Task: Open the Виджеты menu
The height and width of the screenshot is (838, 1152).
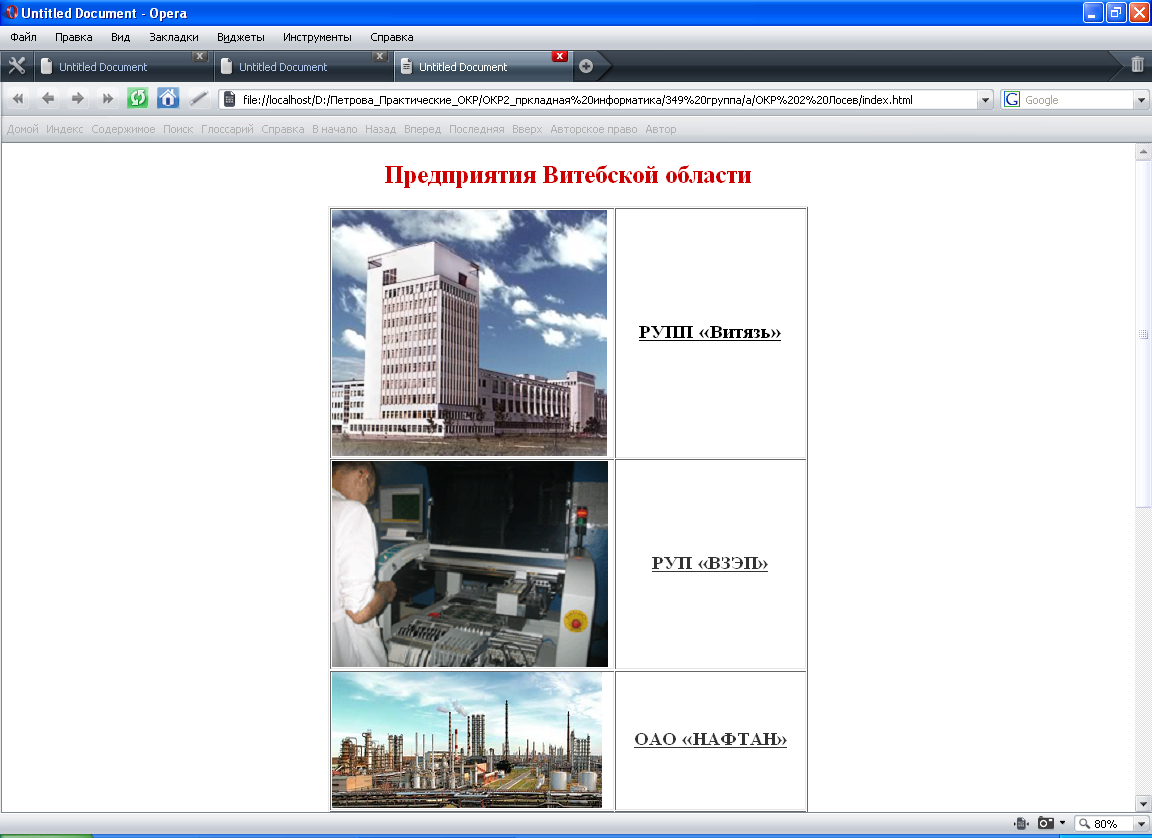Action: pos(240,37)
